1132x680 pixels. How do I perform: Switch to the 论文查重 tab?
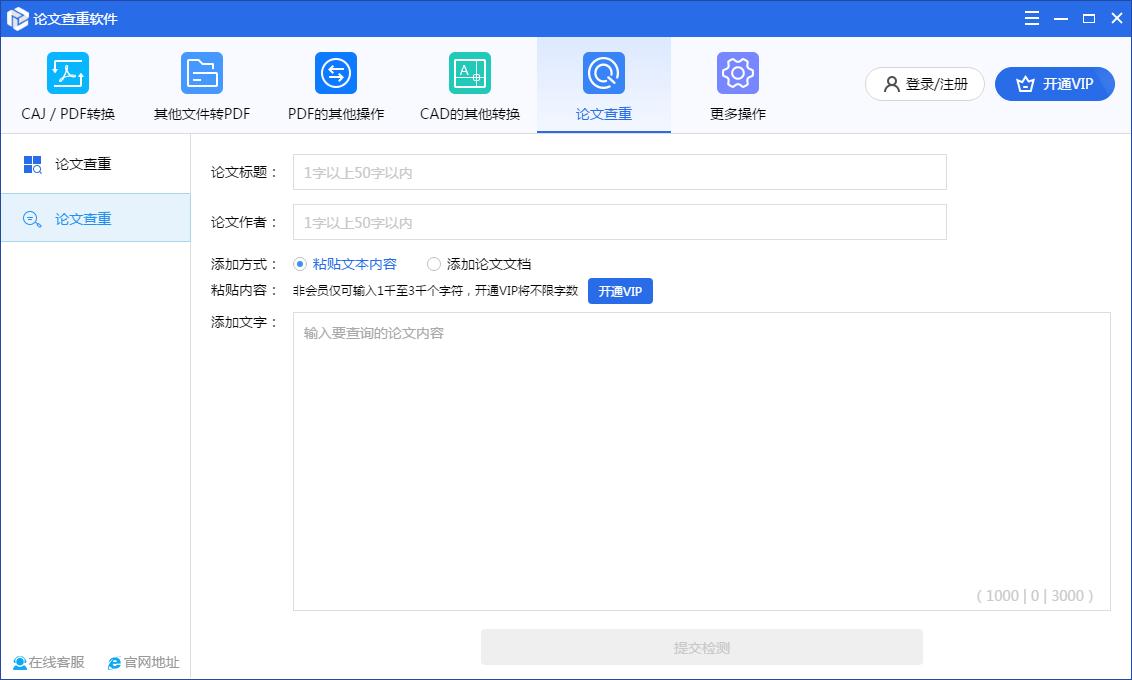[x=604, y=113]
